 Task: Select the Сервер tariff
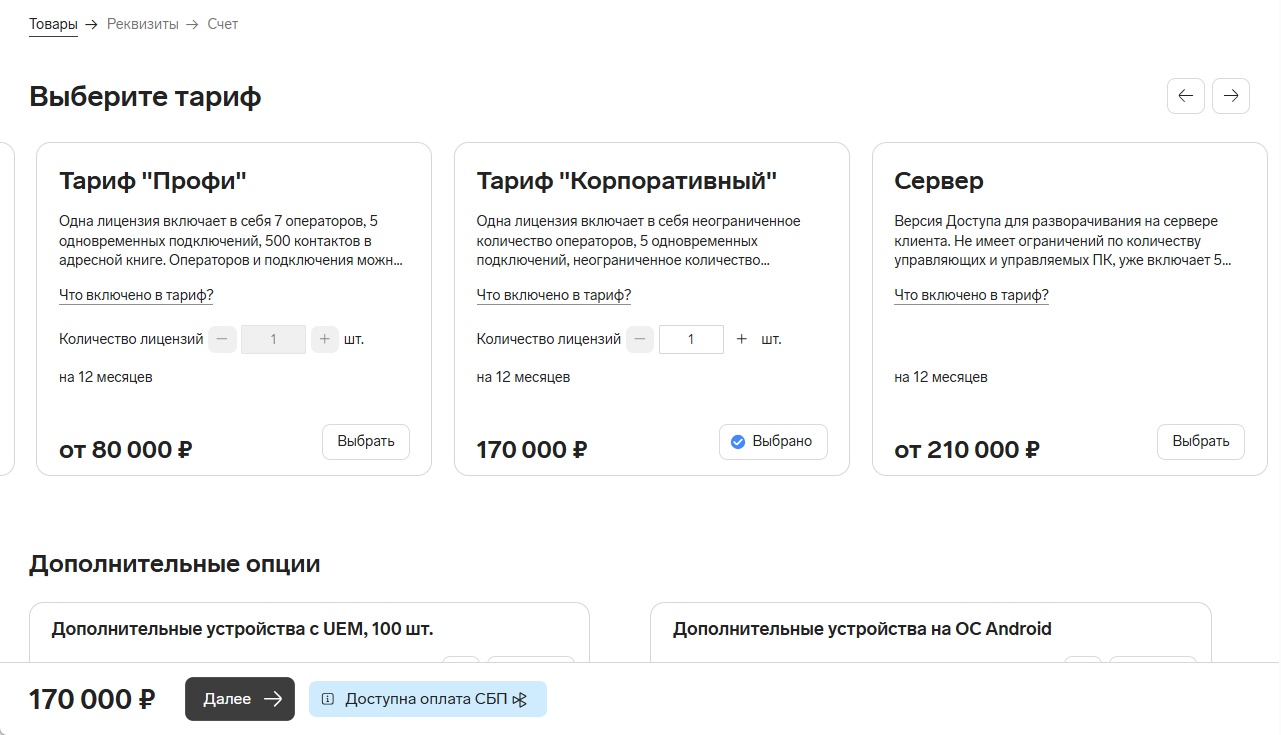click(1200, 441)
